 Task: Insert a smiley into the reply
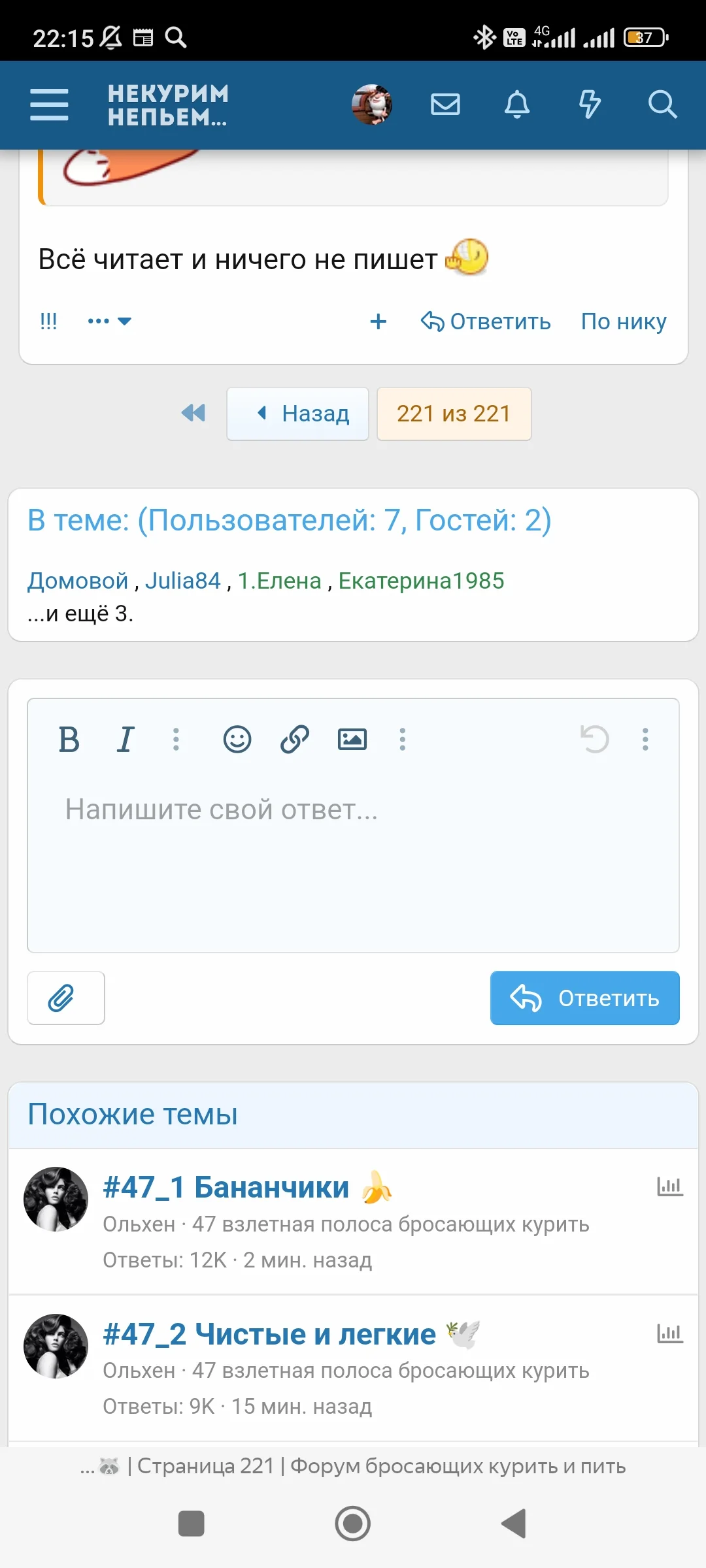click(237, 740)
